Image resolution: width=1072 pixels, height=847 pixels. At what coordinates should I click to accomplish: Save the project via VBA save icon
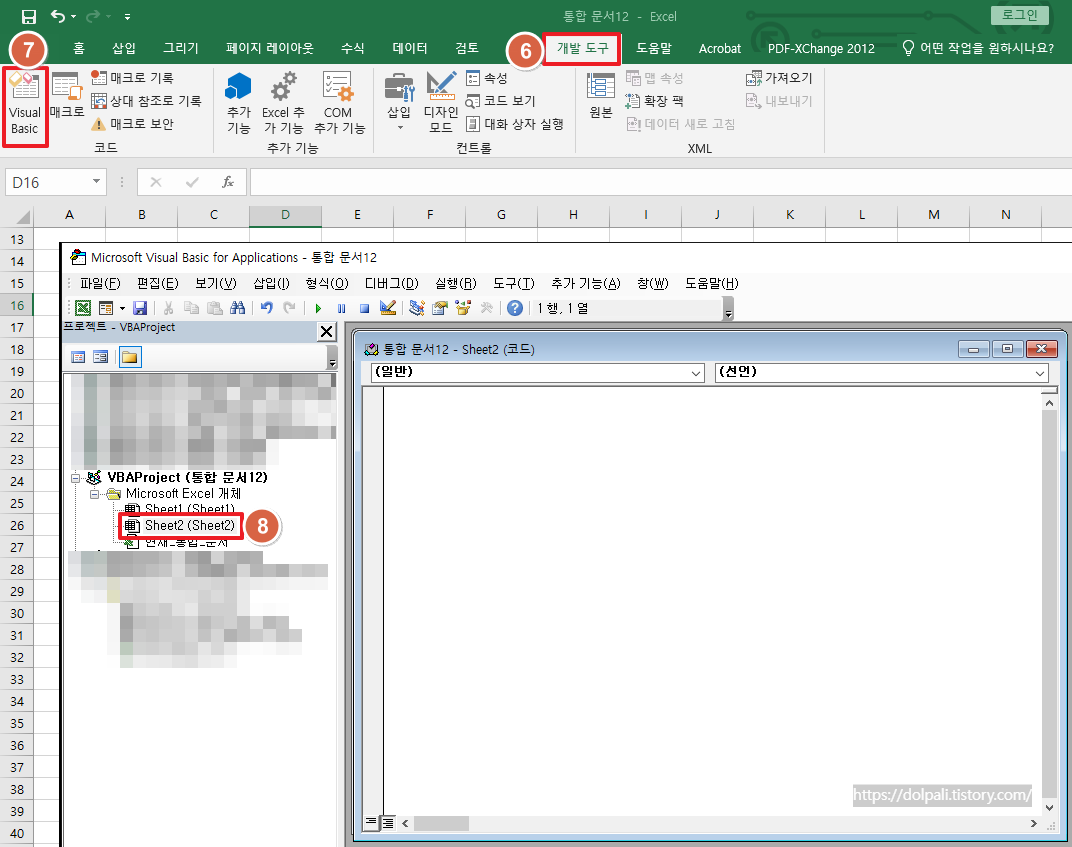(x=139, y=307)
